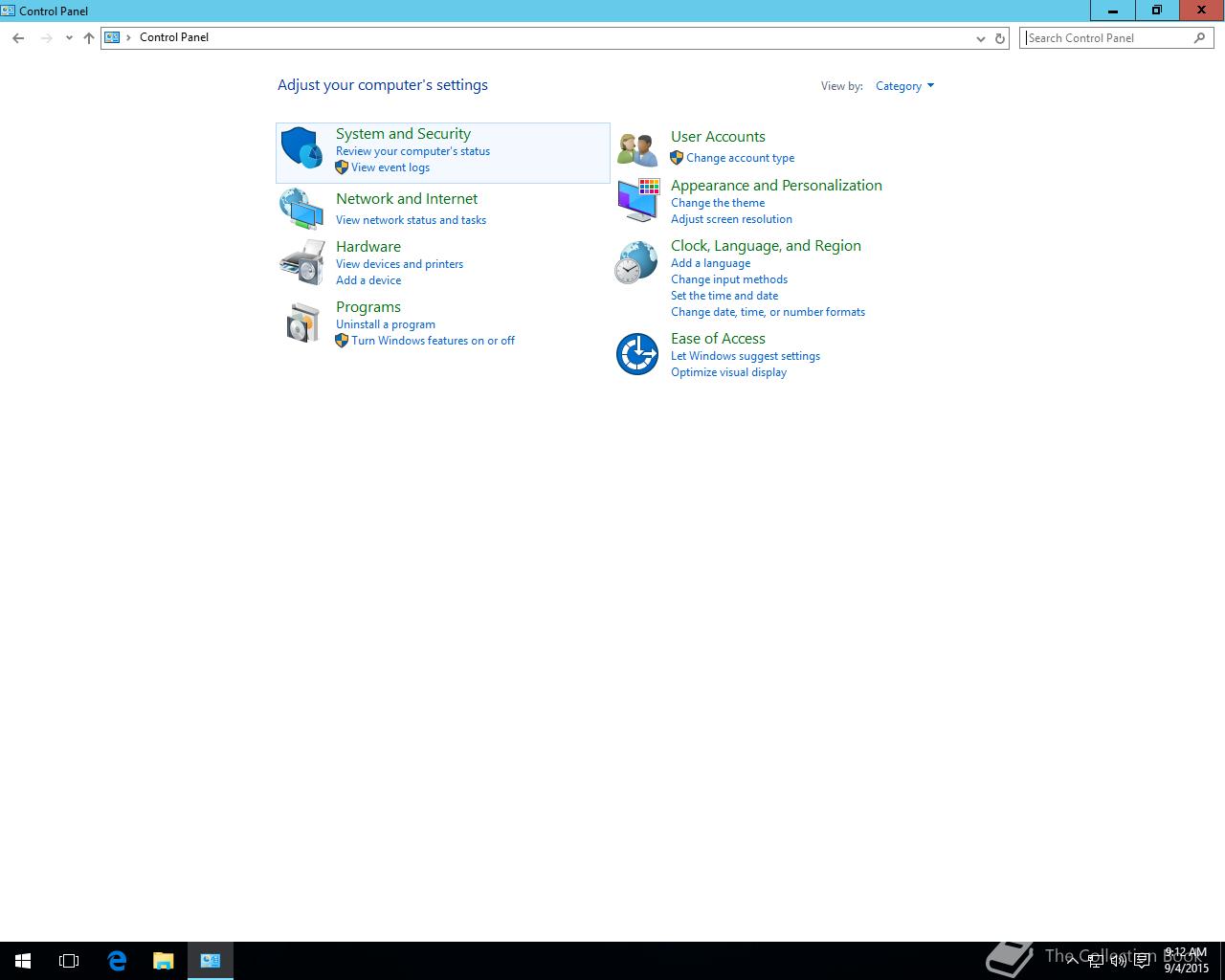Open the Action Center notifications icon
This screenshot has height=980, width=1225.
click(1142, 960)
